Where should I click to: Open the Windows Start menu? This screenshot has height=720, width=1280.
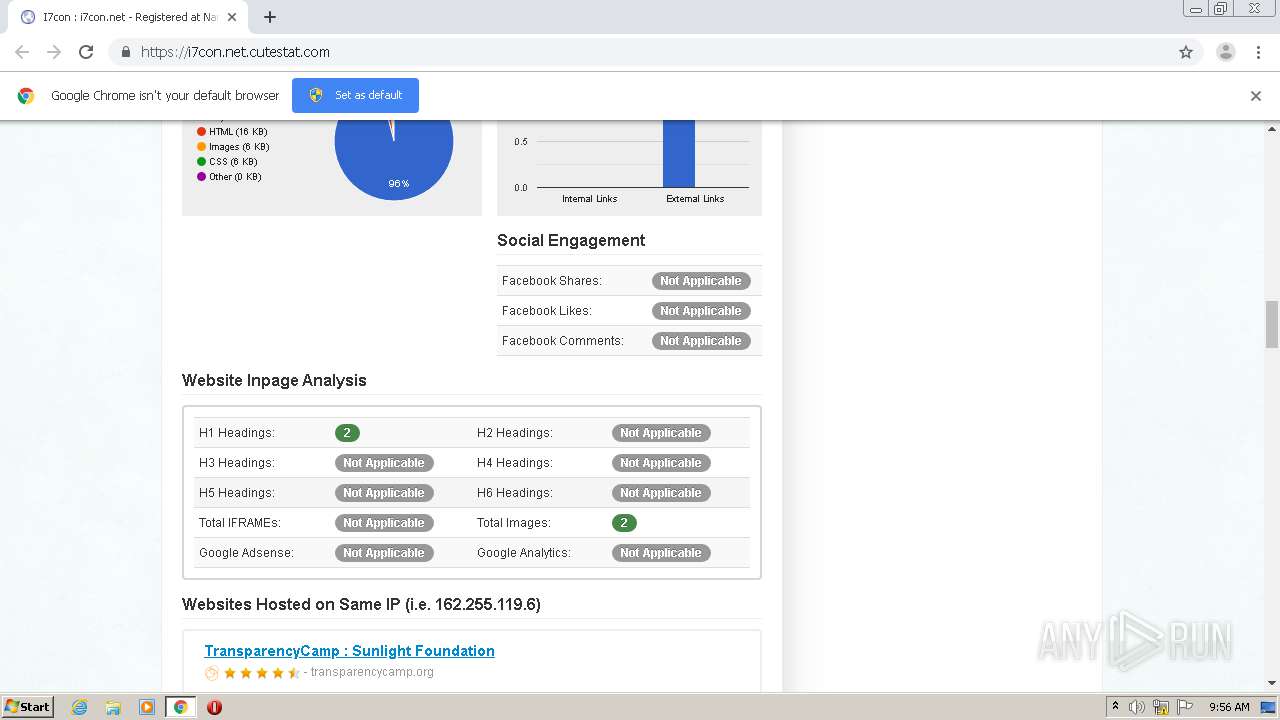coord(28,706)
